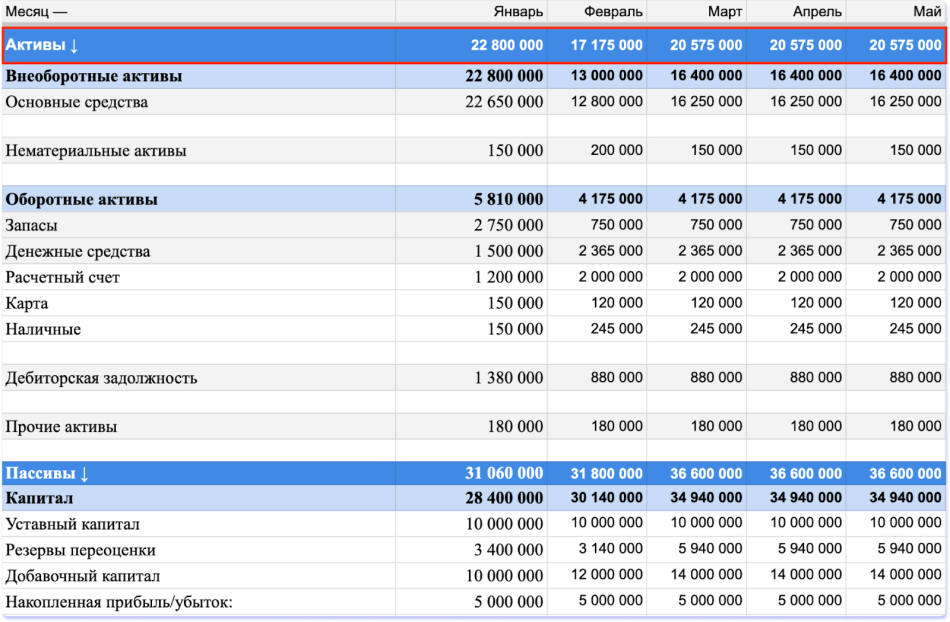This screenshot has width=950, height=622.
Task: Click the Накопленная прибыль/убыток row label
Action: click(x=118, y=602)
